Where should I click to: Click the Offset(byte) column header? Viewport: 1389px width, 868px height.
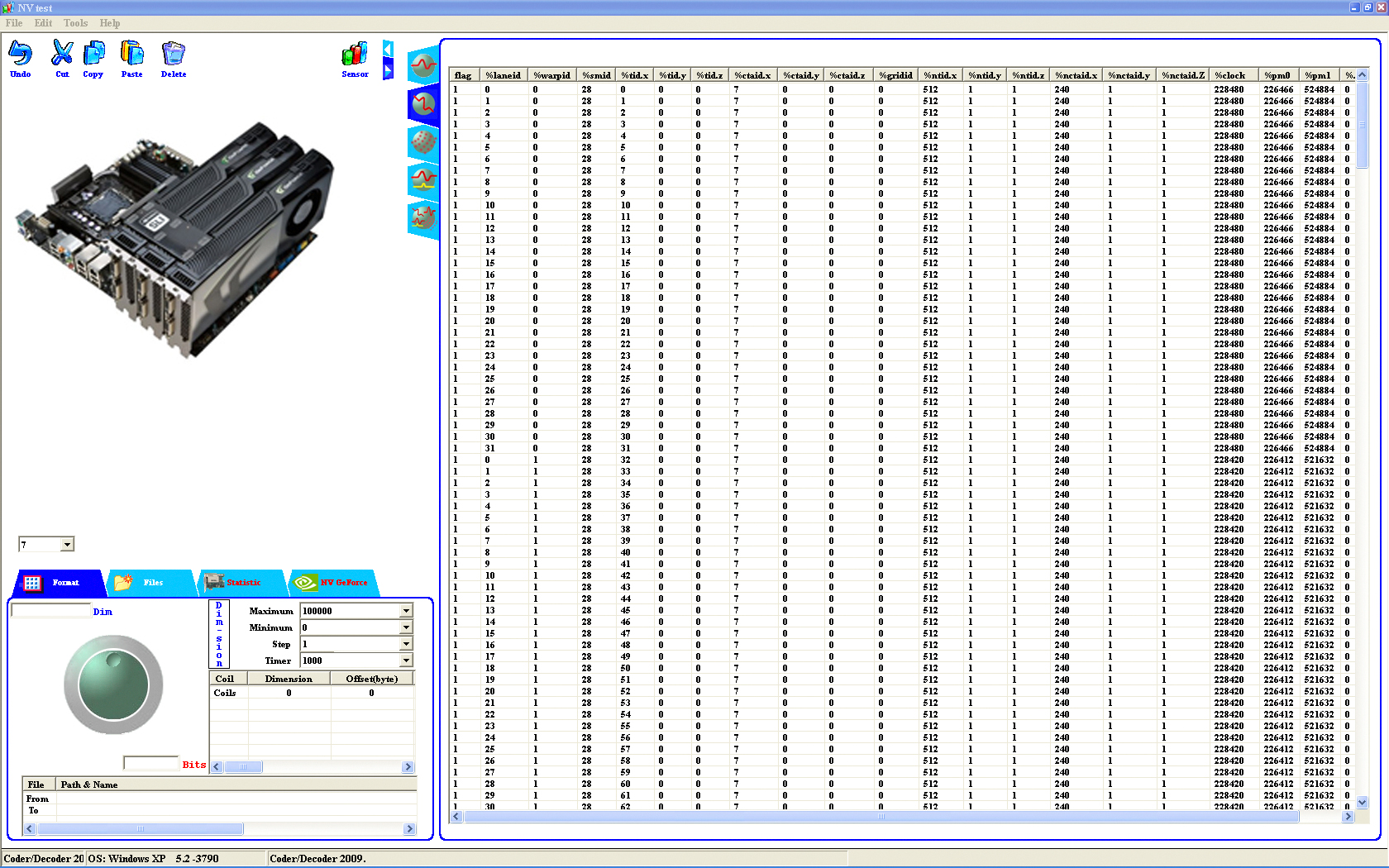371,679
